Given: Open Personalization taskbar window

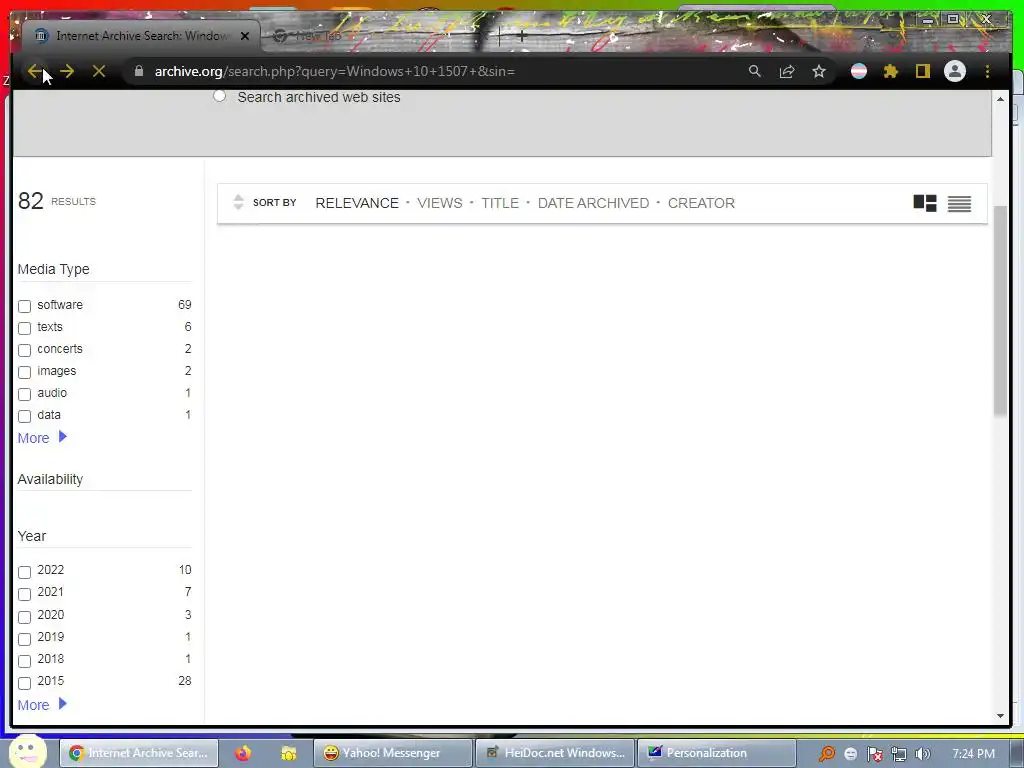Looking at the screenshot, I should tap(716, 753).
